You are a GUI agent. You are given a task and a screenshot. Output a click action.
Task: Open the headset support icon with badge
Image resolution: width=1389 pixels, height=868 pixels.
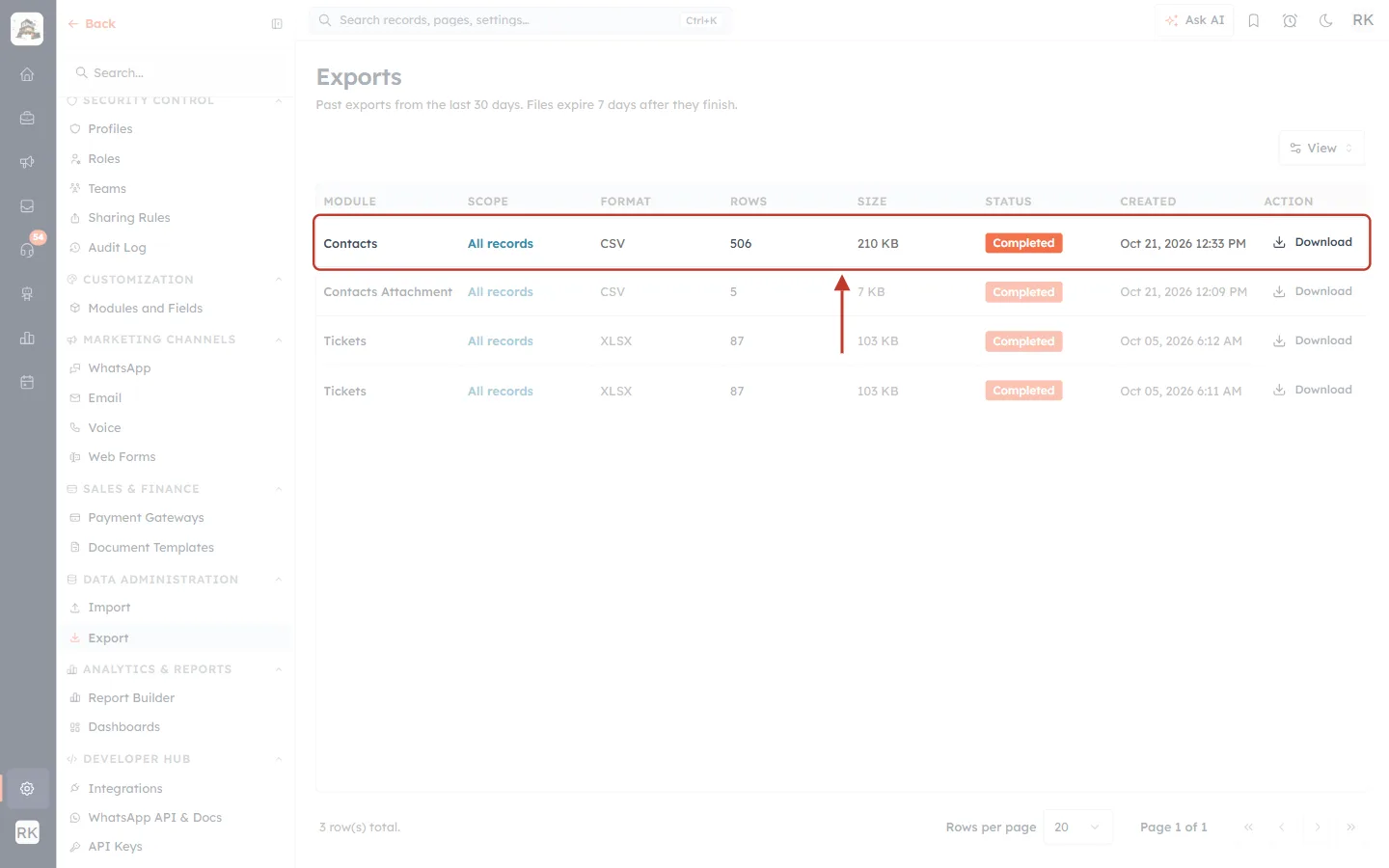(x=27, y=250)
